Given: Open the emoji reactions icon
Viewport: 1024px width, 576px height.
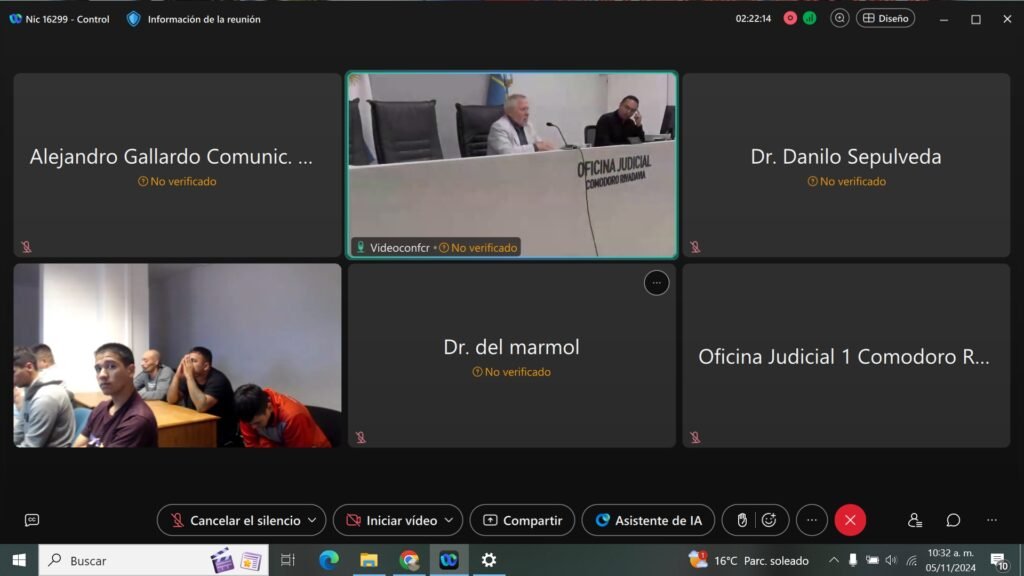Looking at the screenshot, I should click(769, 520).
